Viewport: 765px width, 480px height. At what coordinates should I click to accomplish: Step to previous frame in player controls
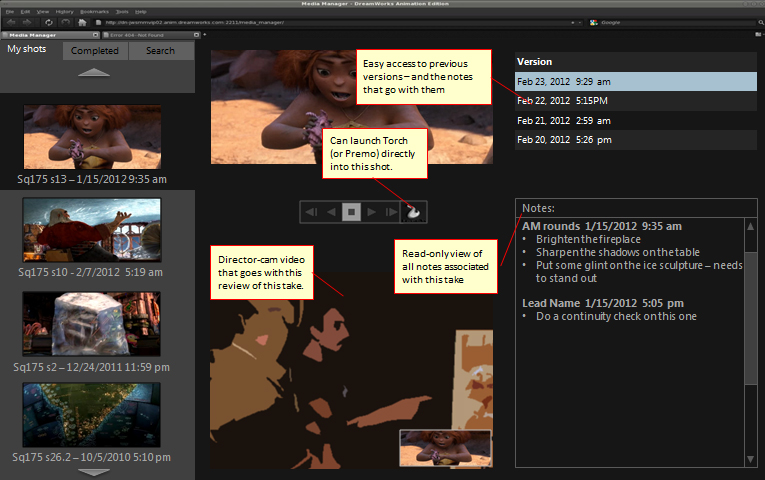[x=311, y=212]
